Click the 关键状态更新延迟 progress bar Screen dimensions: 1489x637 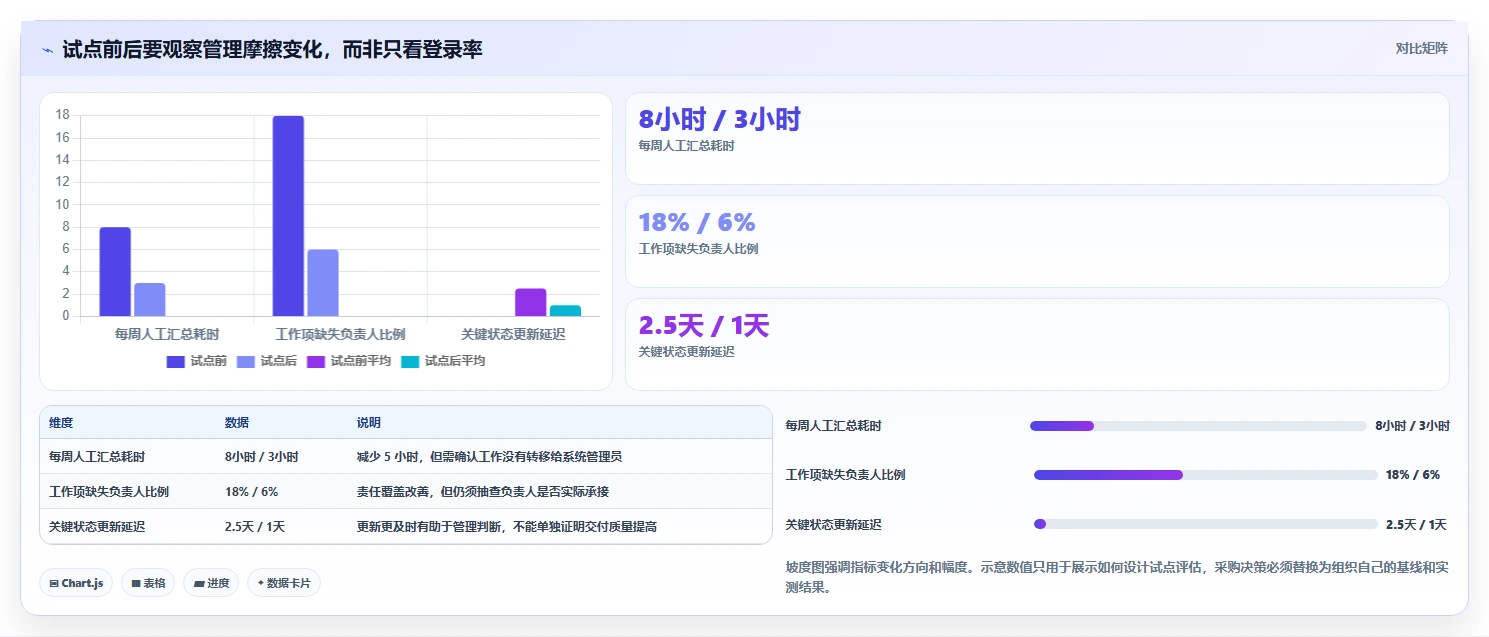pos(1206,524)
